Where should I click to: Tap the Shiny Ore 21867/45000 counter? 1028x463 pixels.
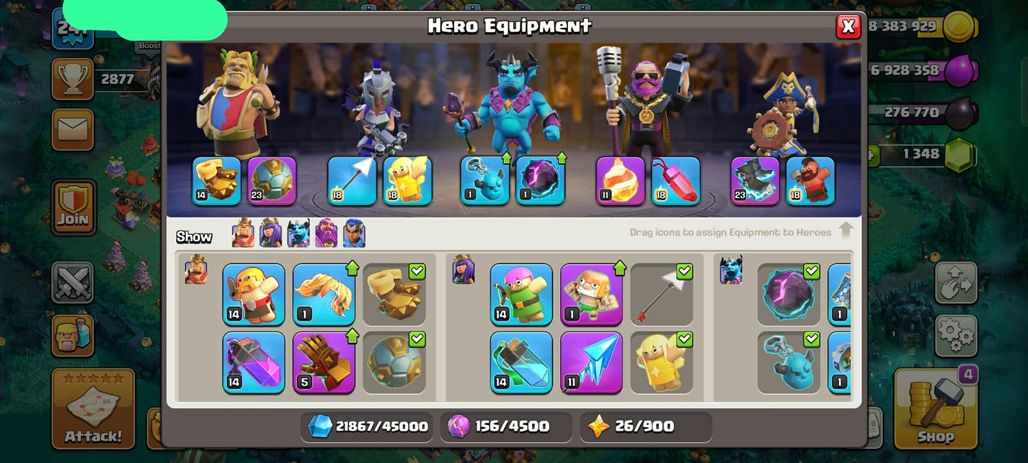[x=368, y=426]
